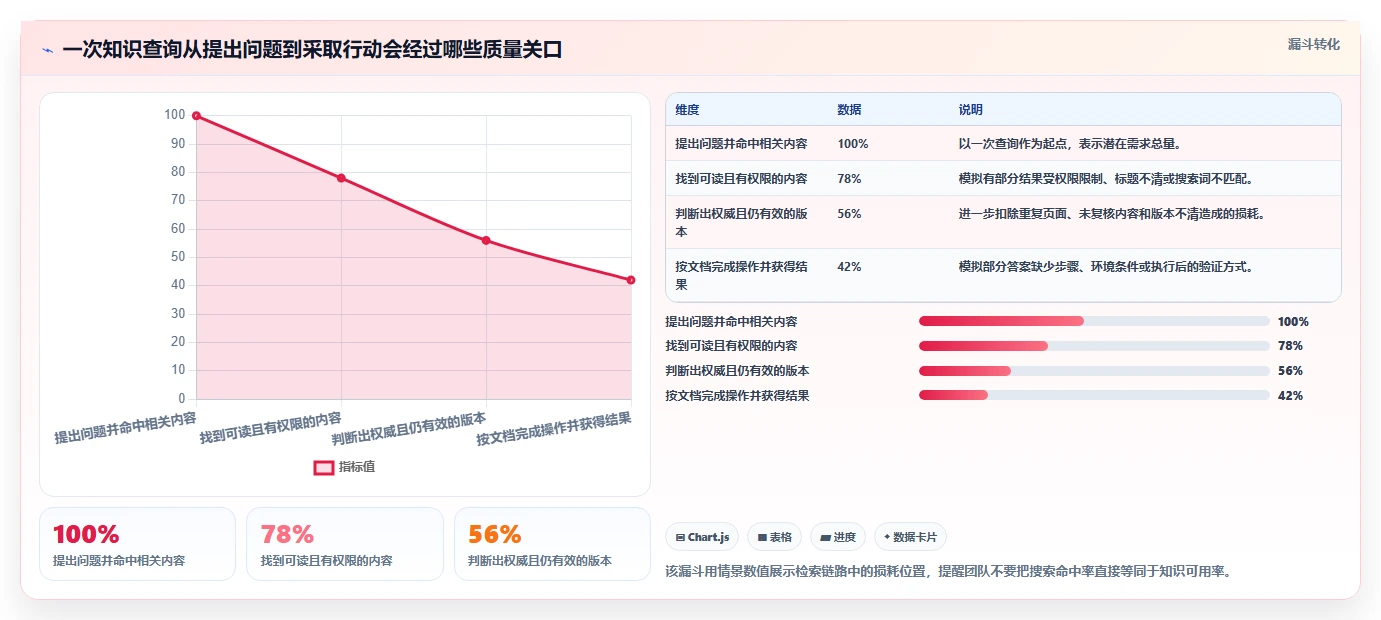Click the description starting 模拟部分答案缺少步骤
Screen dimensions: 1381x620
1105,267
